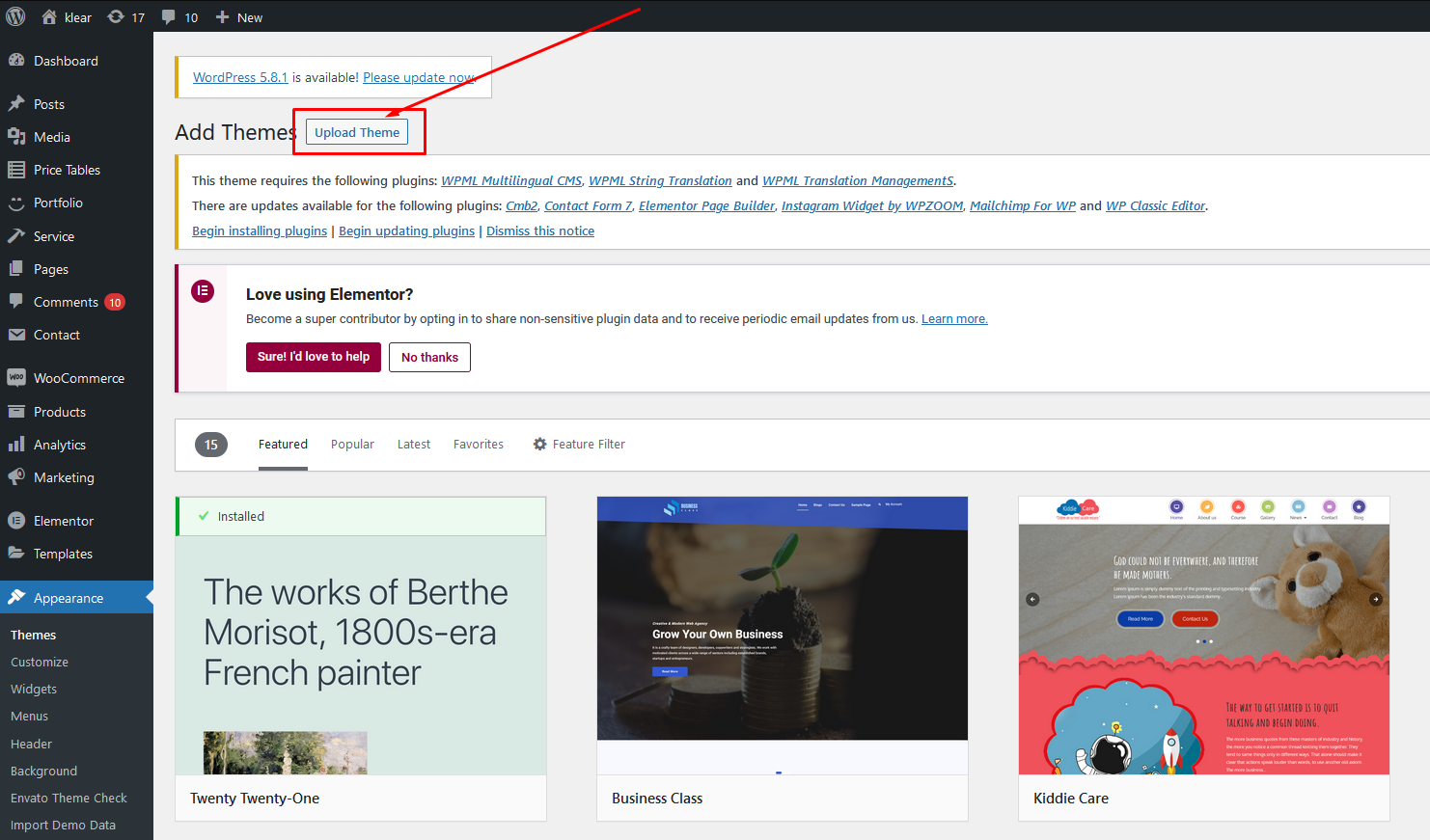This screenshot has height=840, width=1430.
Task: Open WooCommerce from the sidebar
Action: point(78,378)
